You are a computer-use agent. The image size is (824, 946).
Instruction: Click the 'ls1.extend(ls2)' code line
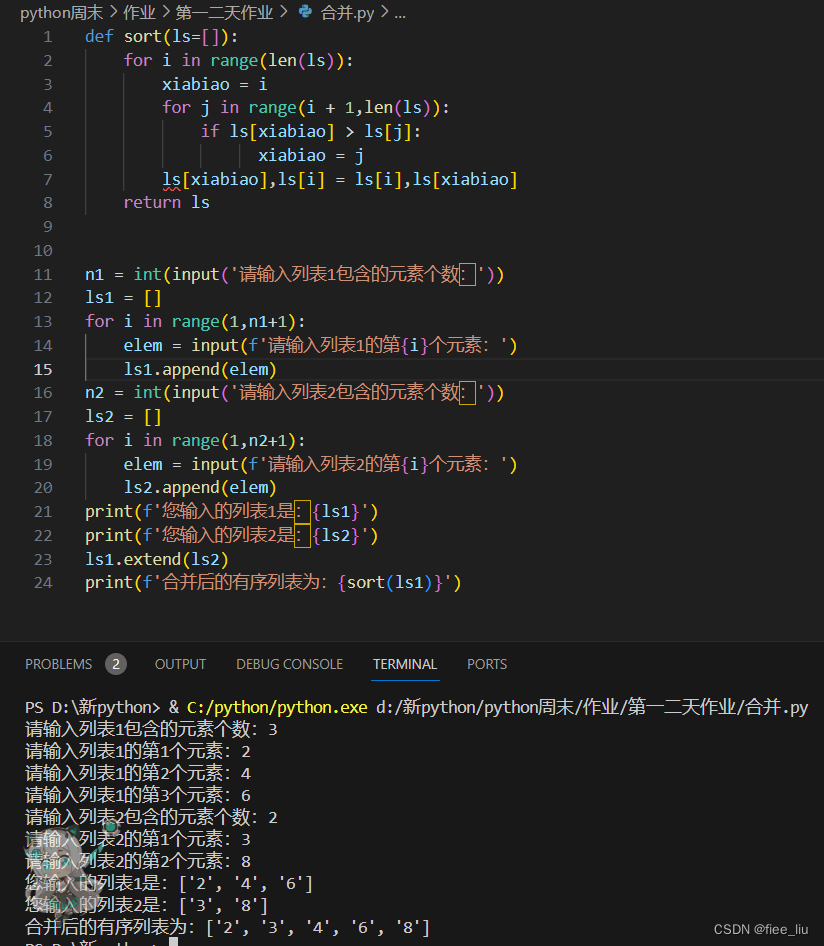click(x=157, y=559)
